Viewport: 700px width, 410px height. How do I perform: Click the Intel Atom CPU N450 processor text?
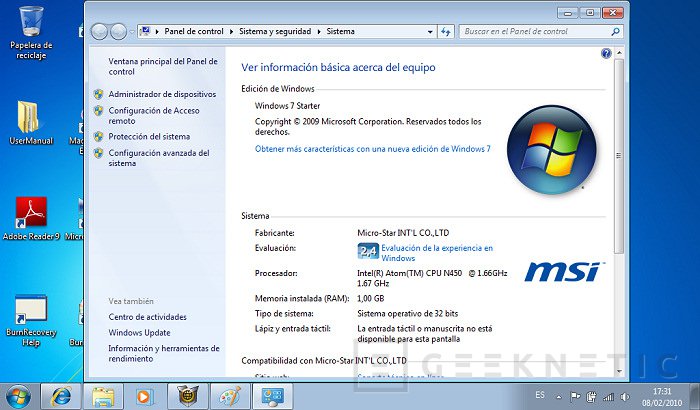click(432, 278)
